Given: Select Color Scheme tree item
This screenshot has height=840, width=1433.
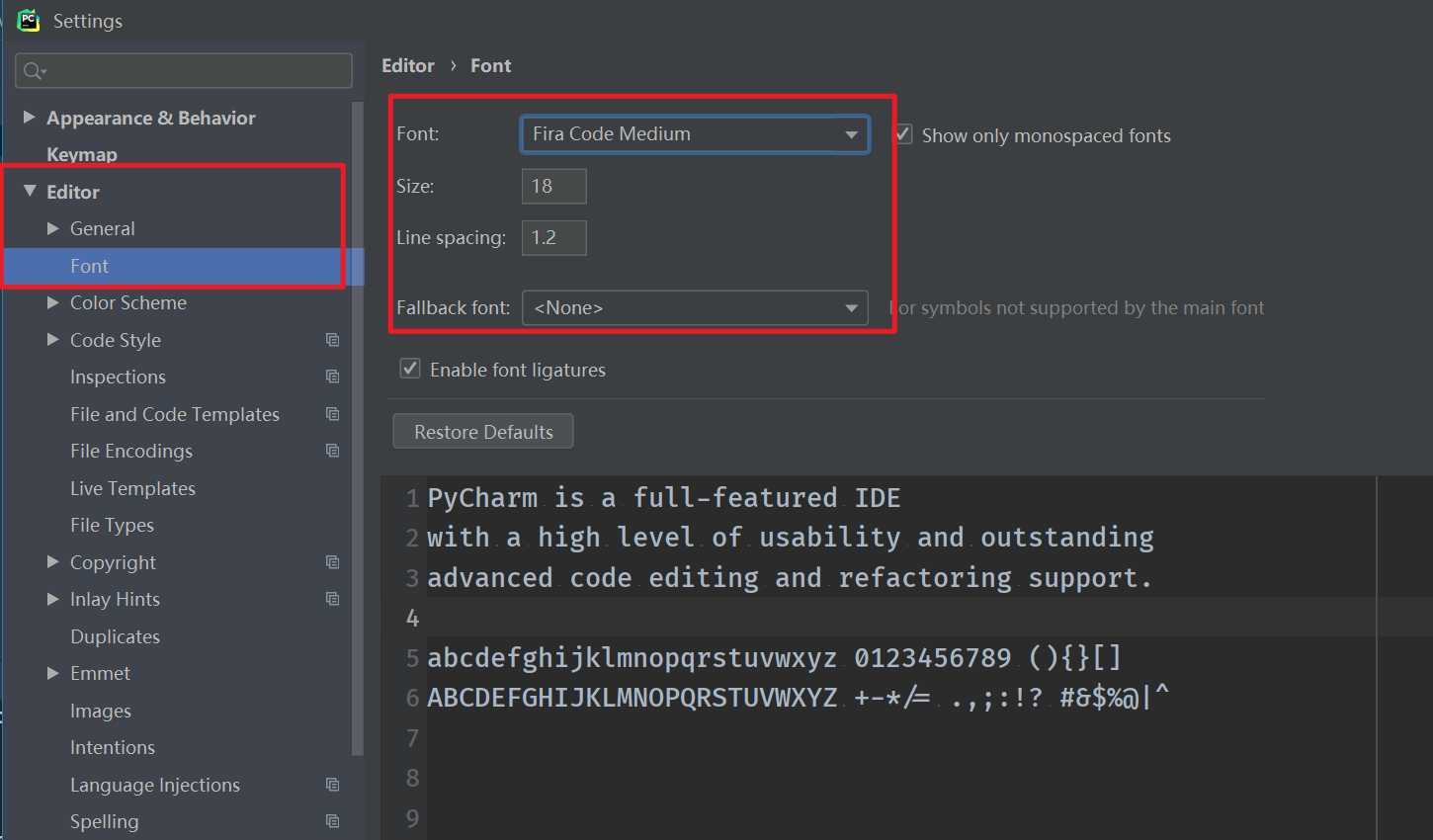Looking at the screenshot, I should 128,302.
